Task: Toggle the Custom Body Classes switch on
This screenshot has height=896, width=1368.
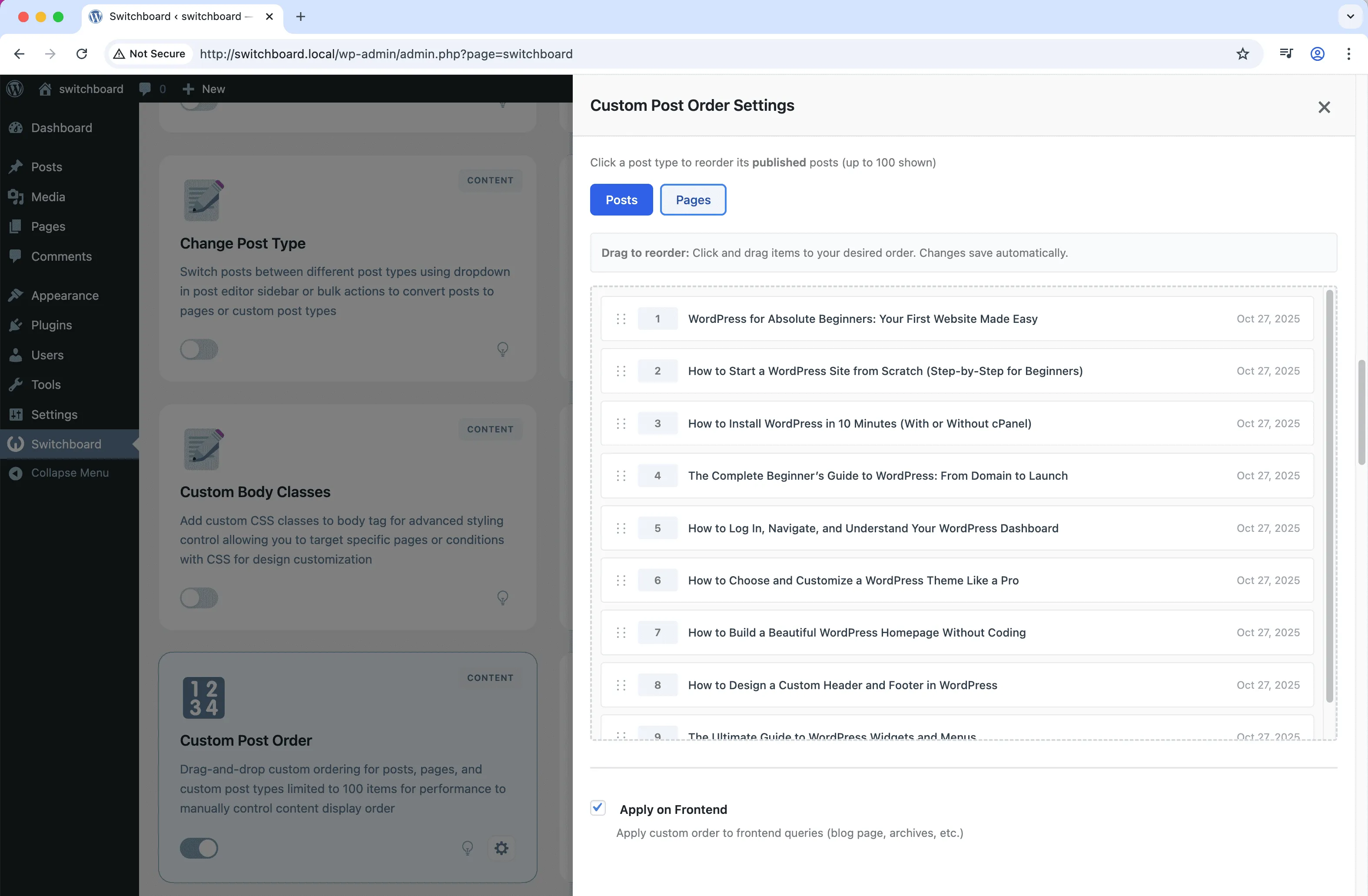Action: (198, 598)
